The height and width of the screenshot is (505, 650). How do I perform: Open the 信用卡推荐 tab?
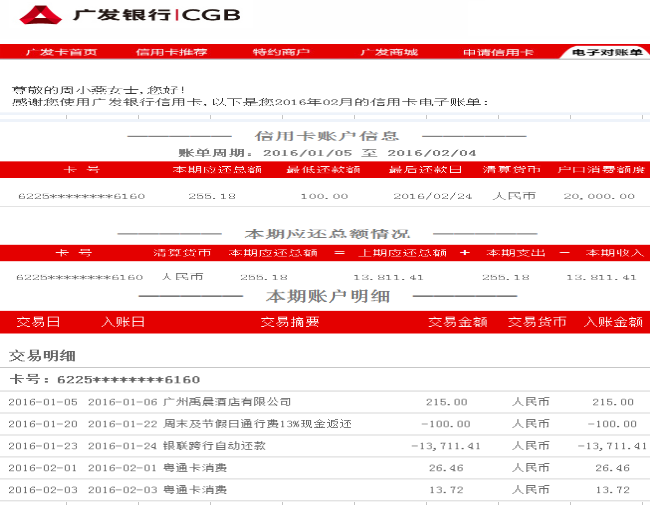[172, 52]
